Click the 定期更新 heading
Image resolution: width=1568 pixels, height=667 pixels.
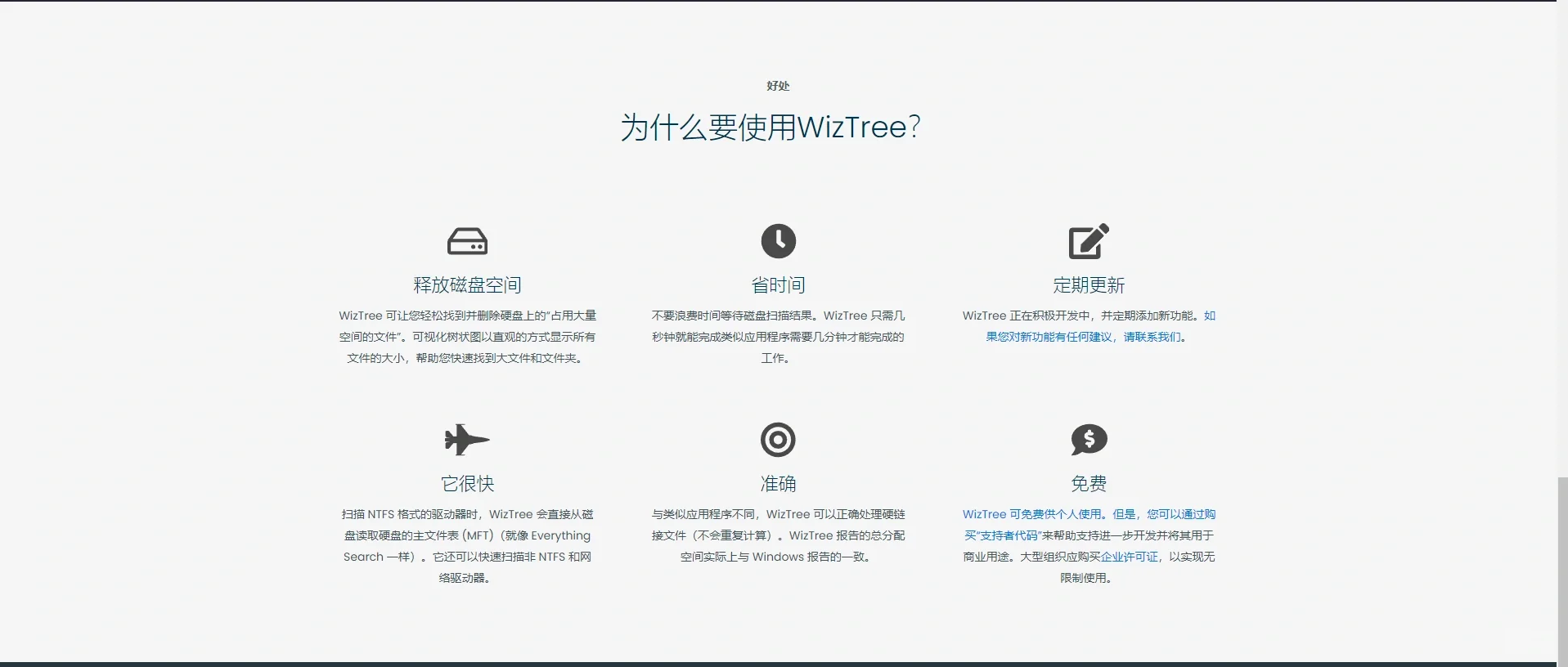(1089, 284)
